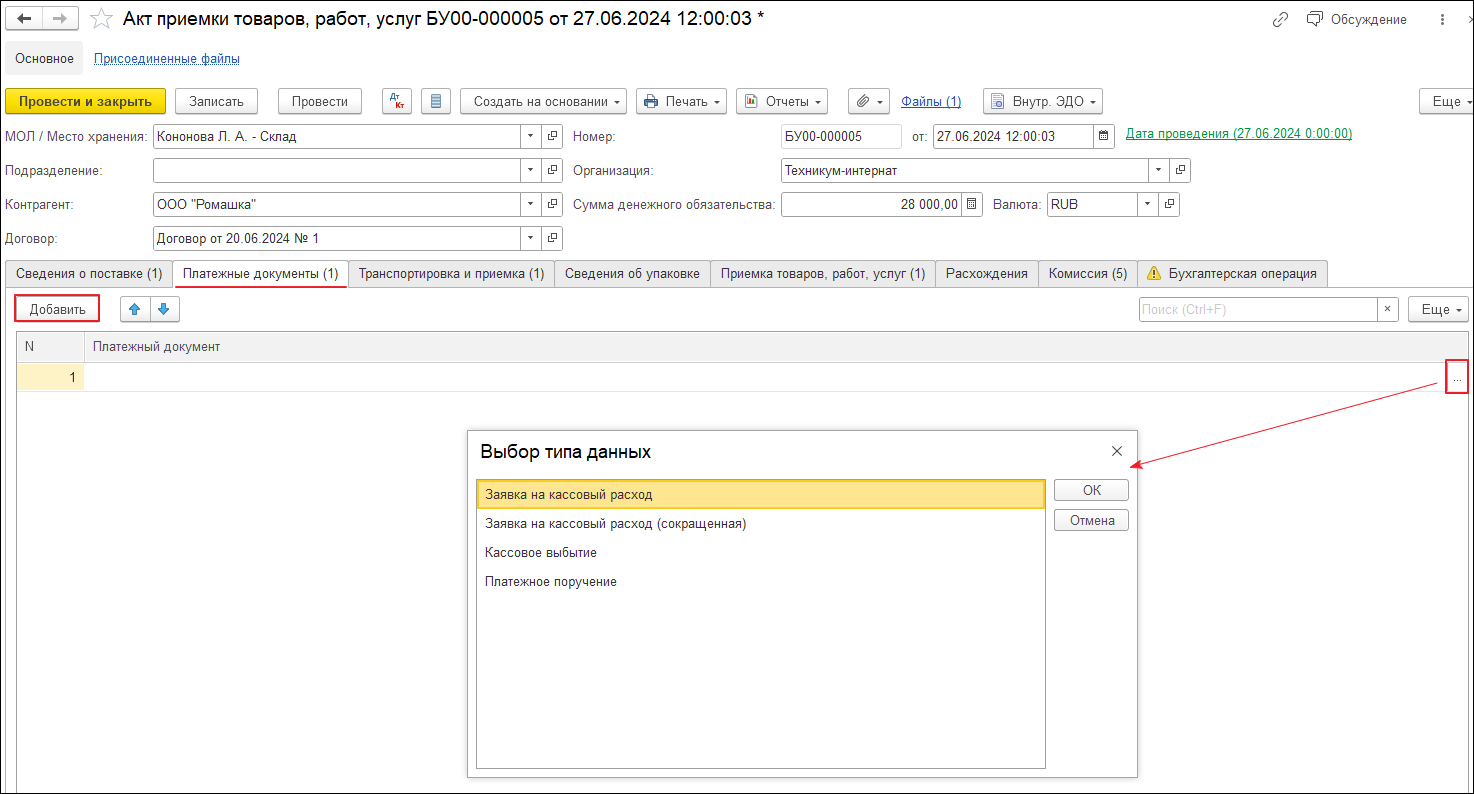Open the Расхождения tab

(x=987, y=273)
